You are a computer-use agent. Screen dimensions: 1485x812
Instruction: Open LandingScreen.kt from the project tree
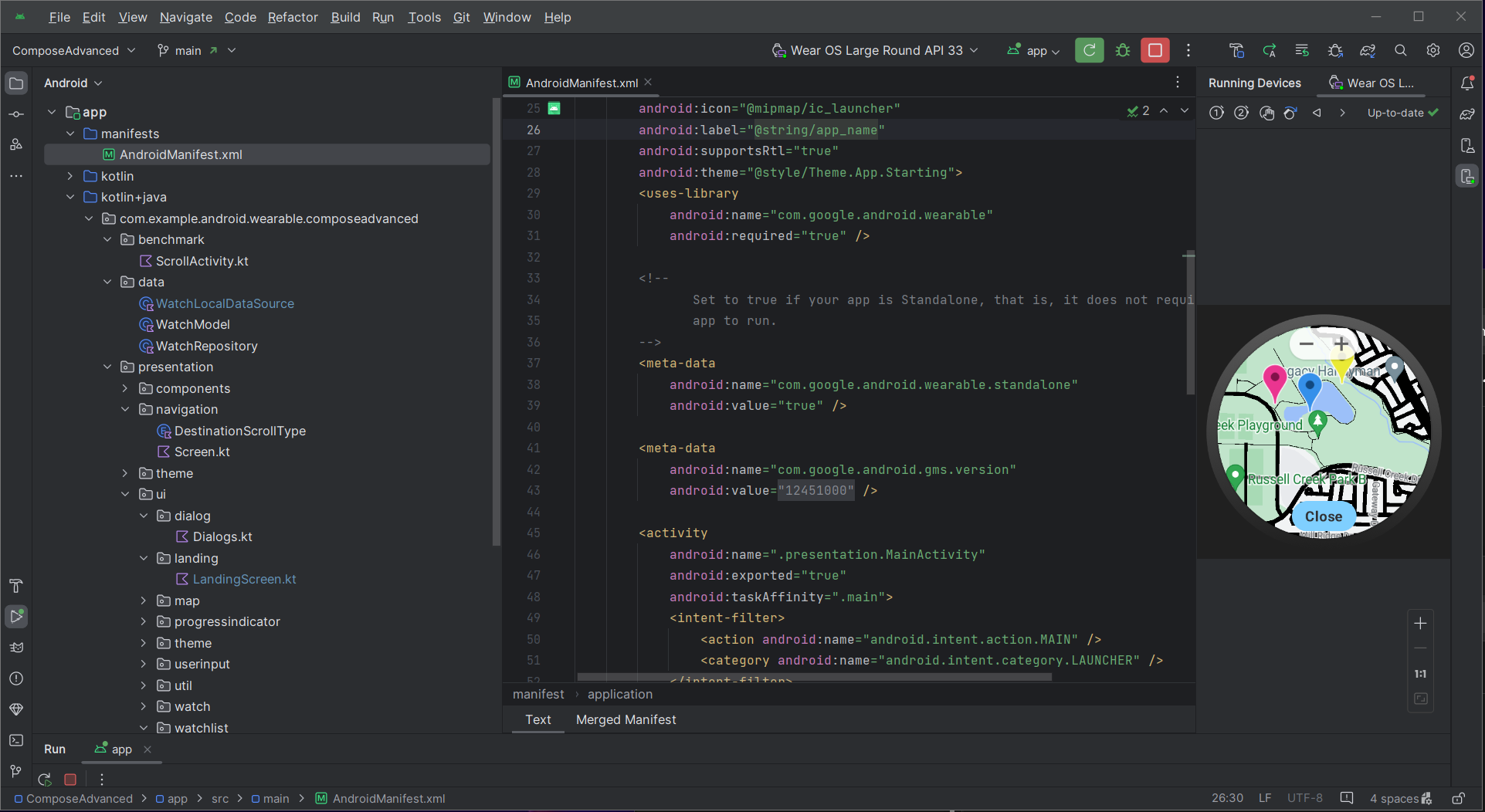[x=244, y=579]
